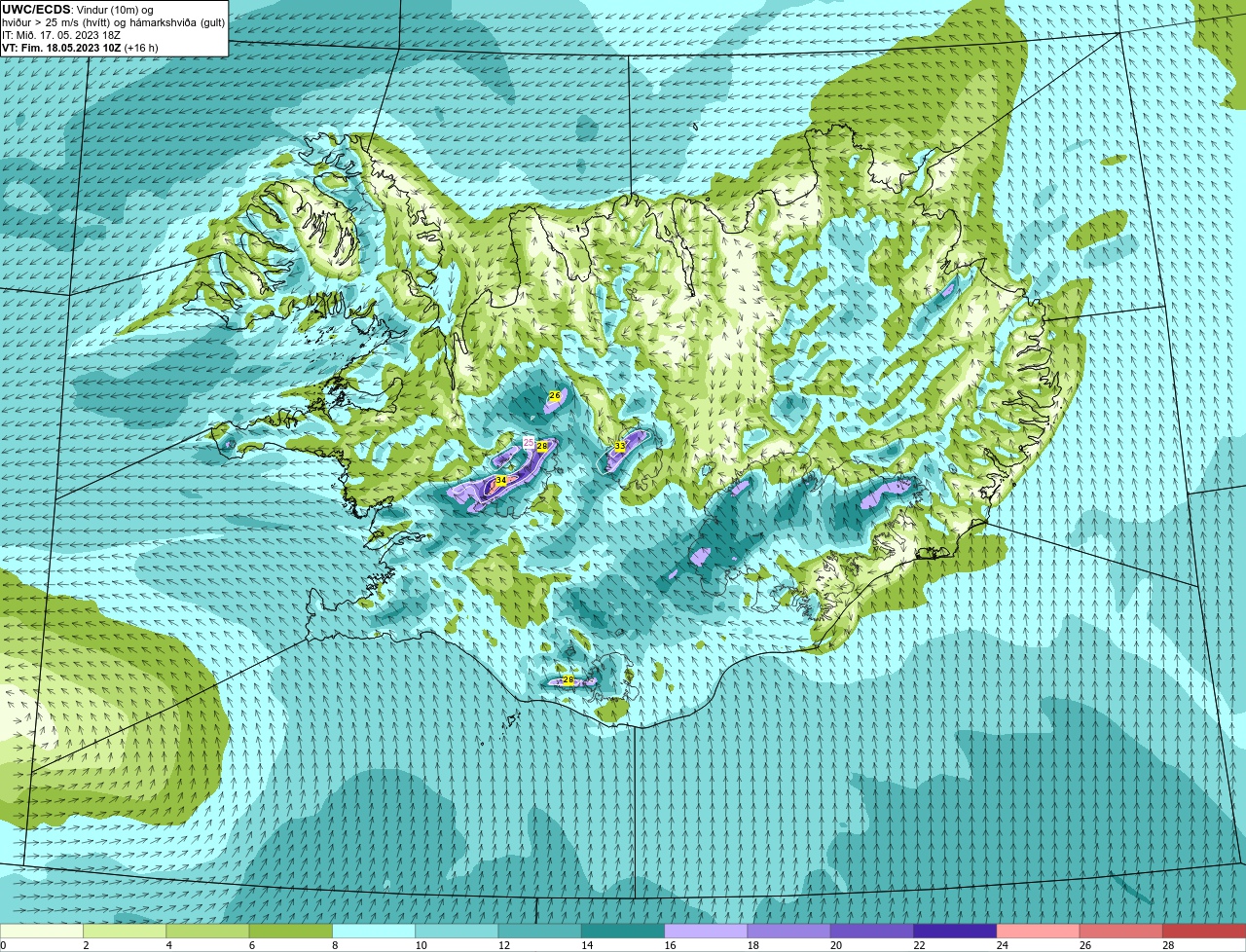Select the salmon 26–28 m/s legend swatch

(x=1121, y=931)
